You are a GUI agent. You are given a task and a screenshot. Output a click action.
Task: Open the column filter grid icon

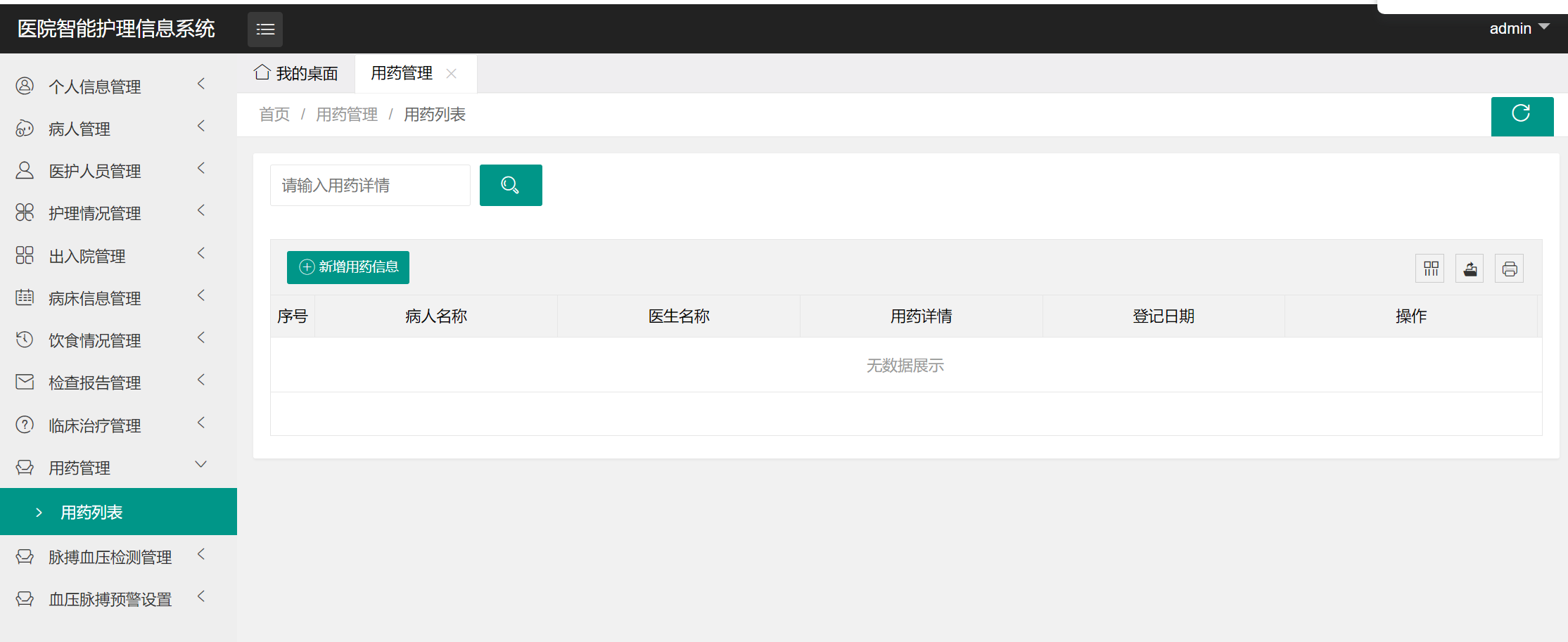click(x=1430, y=269)
